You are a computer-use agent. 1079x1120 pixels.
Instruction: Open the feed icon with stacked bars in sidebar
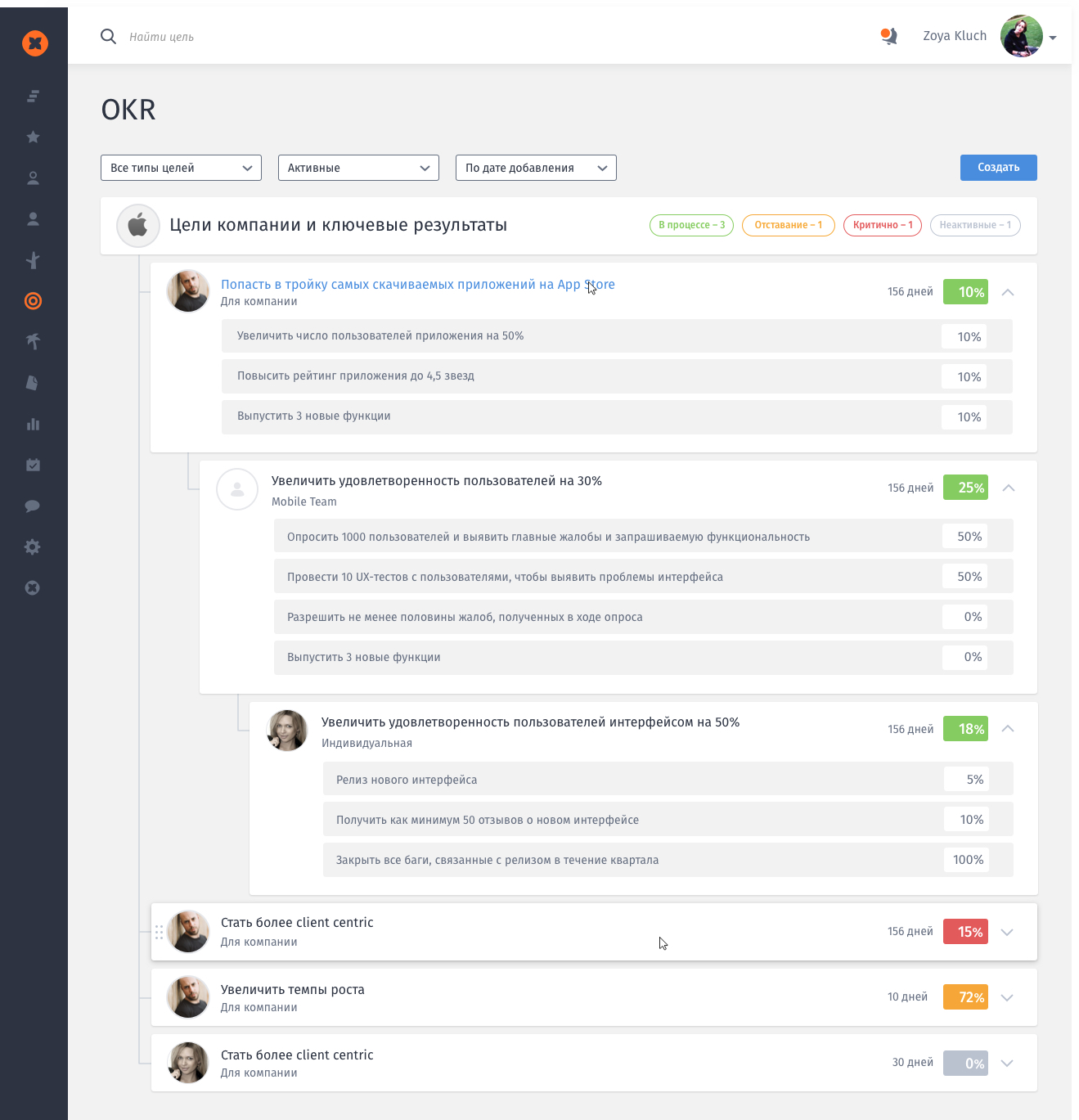[34, 96]
